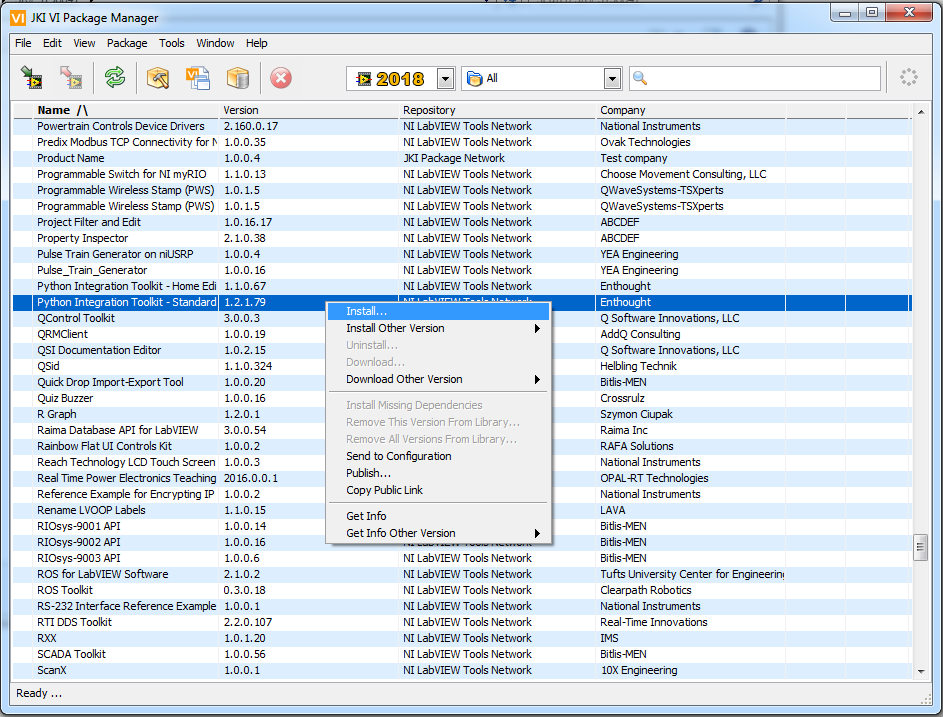Select the Powertrain Controls Device Drivers row
Screen dimensions: 943x717
462,126
